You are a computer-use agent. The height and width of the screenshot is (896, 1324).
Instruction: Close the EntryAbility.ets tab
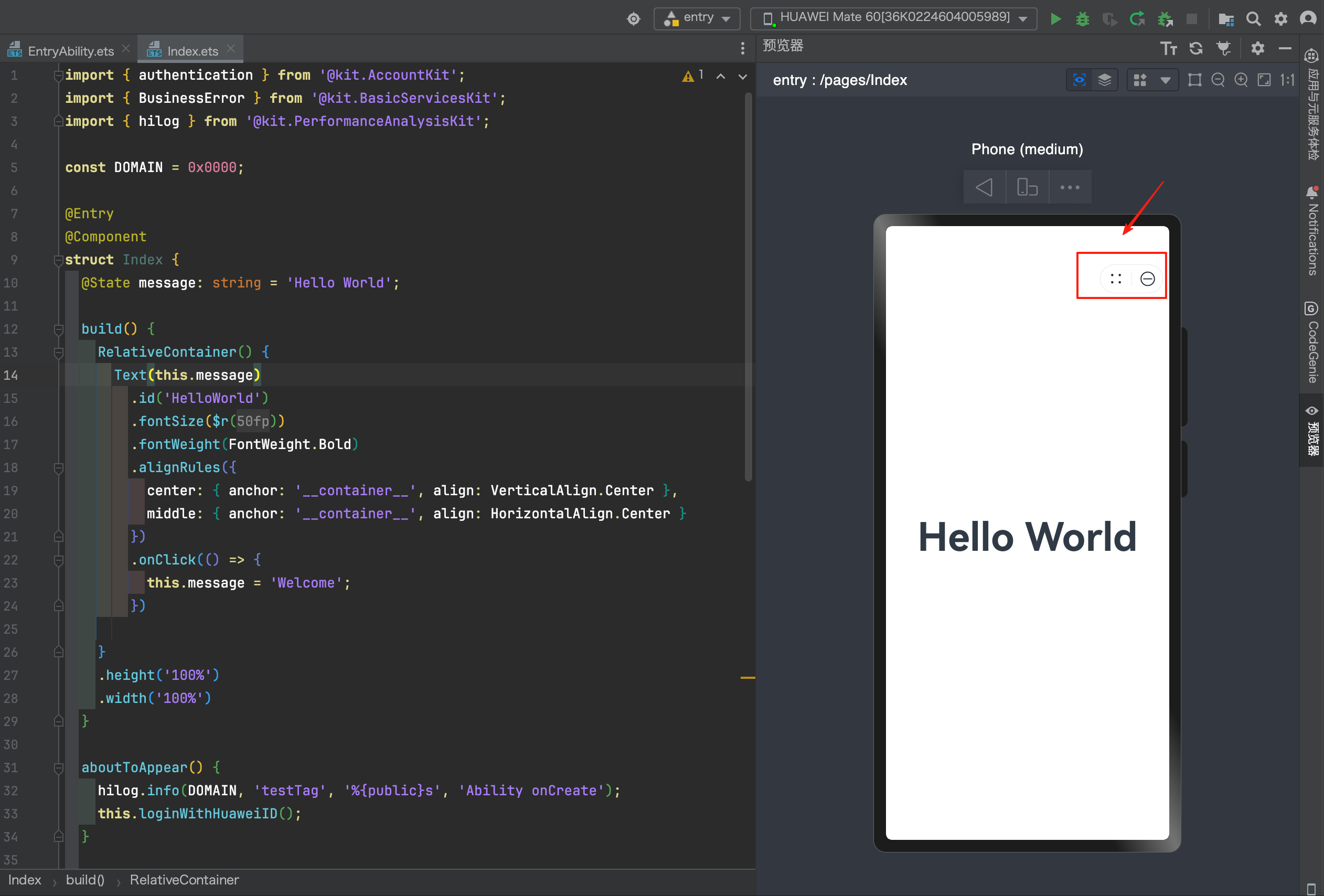pyautogui.click(x=126, y=49)
